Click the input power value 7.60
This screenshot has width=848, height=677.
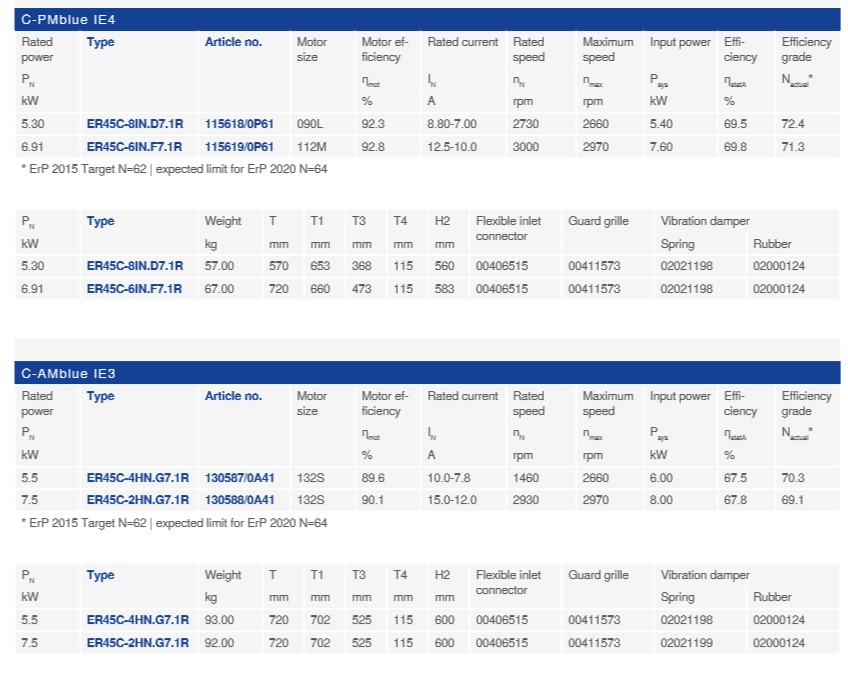pyautogui.click(x=662, y=146)
